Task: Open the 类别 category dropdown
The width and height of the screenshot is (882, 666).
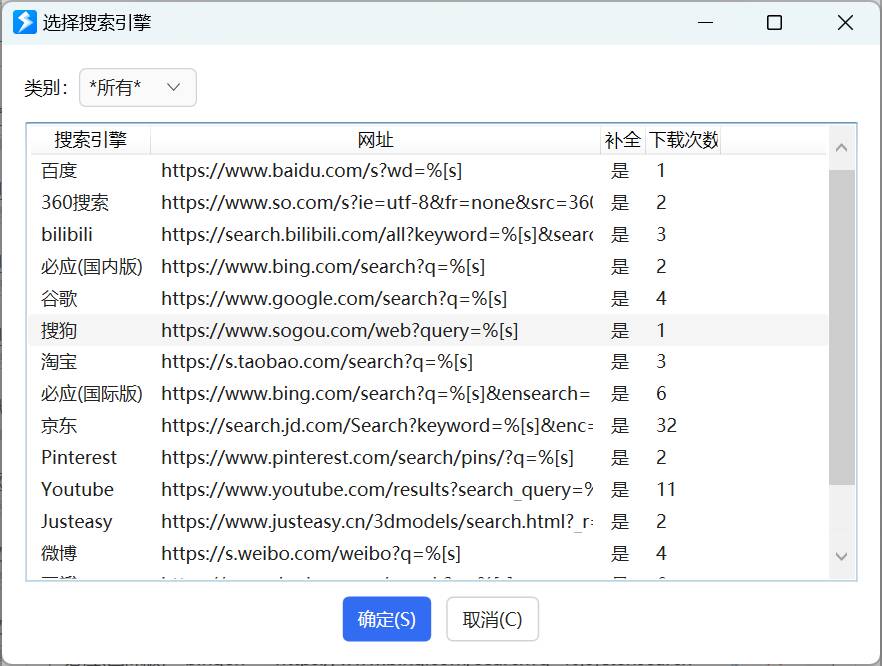Action: click(x=138, y=88)
